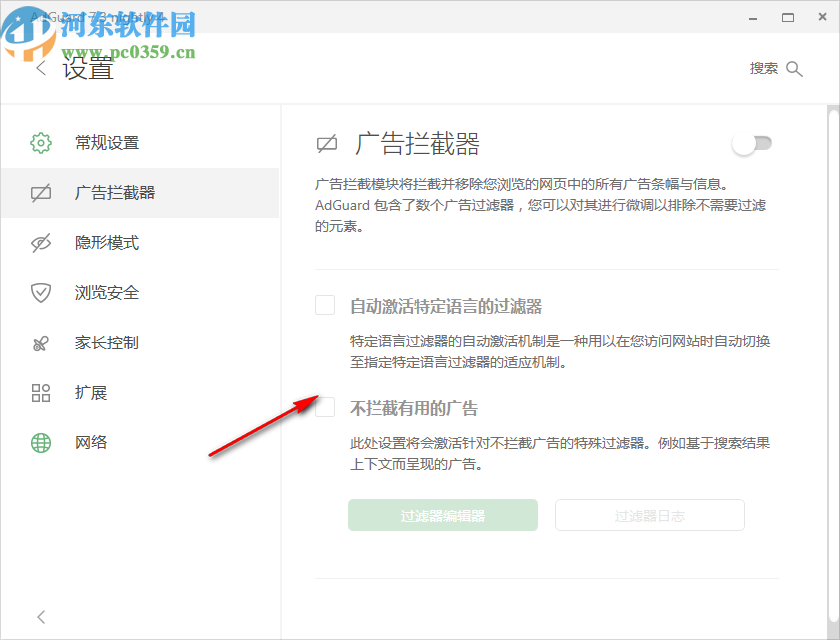Select the 常规设置 gear icon

click(40, 142)
